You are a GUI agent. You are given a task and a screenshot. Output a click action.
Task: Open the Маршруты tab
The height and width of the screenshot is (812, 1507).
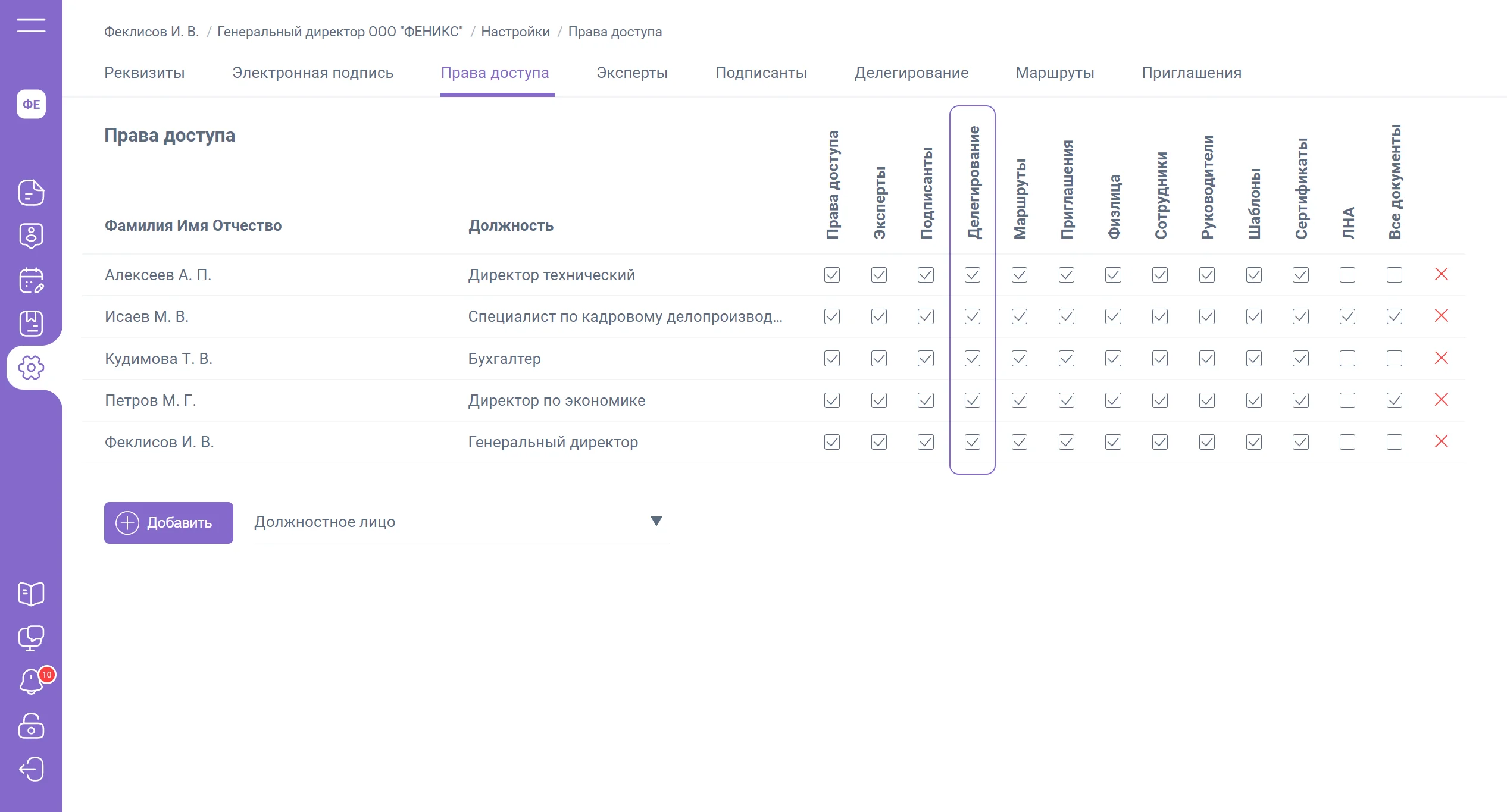click(x=1055, y=73)
